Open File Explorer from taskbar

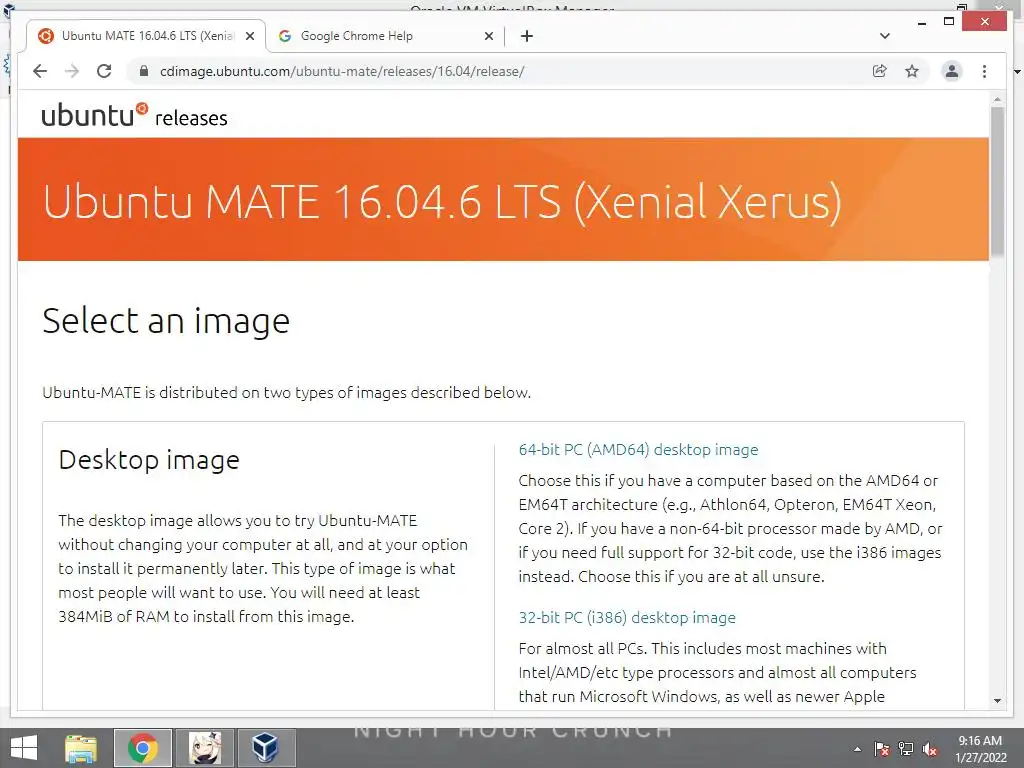81,748
